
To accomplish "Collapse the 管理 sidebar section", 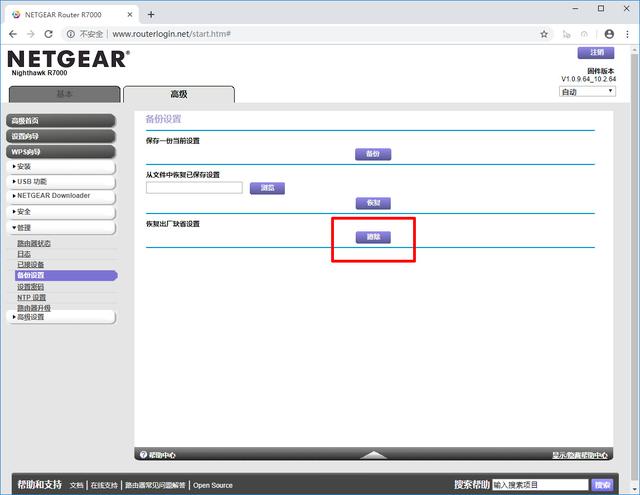I will click(x=61, y=228).
